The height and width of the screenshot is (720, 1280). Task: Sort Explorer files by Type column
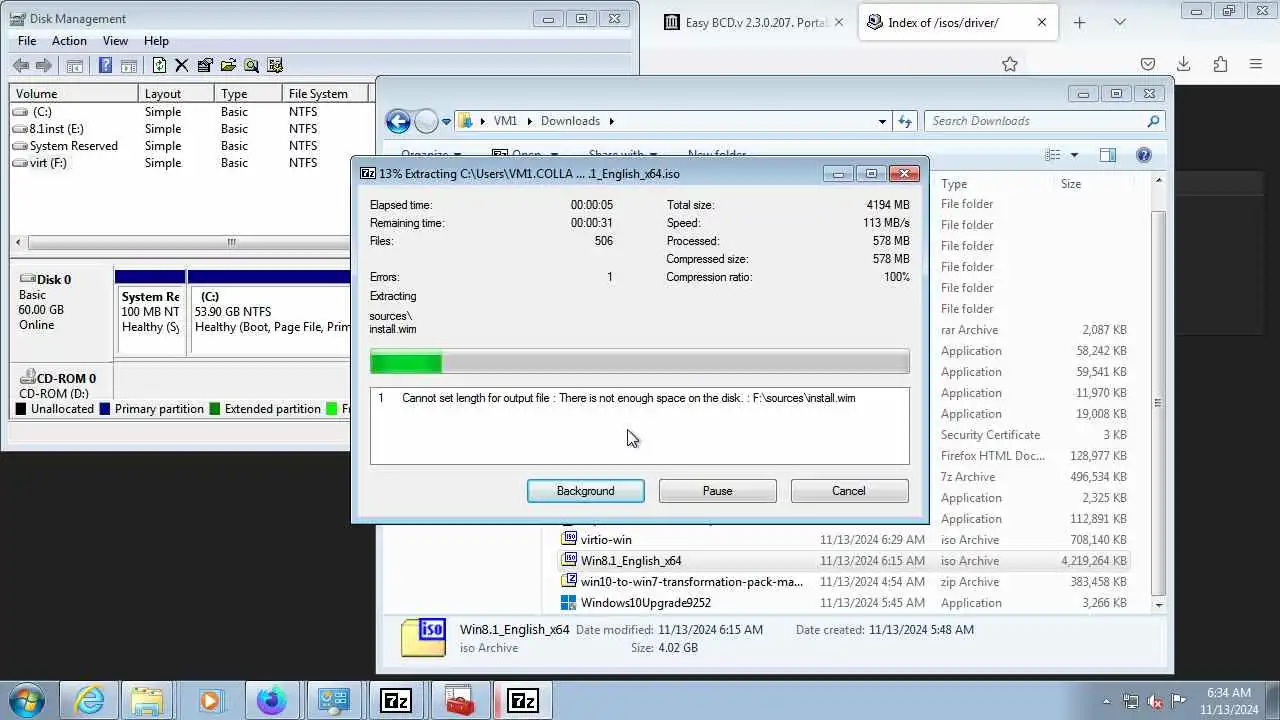tap(995, 184)
